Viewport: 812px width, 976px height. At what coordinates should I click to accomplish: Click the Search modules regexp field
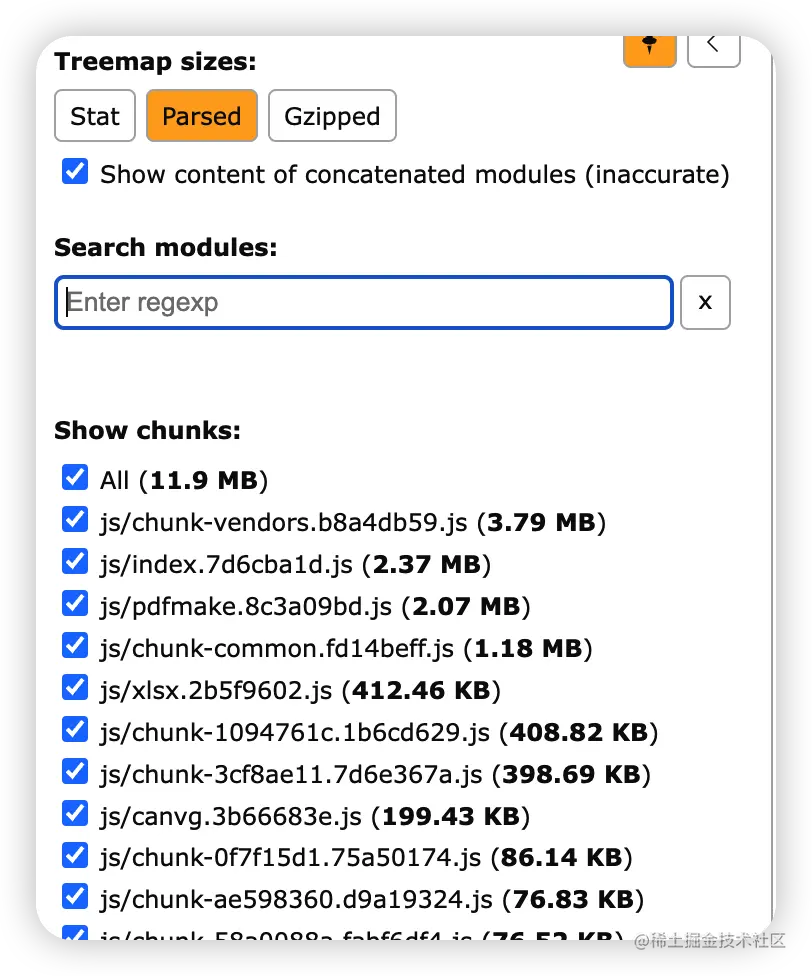[364, 302]
